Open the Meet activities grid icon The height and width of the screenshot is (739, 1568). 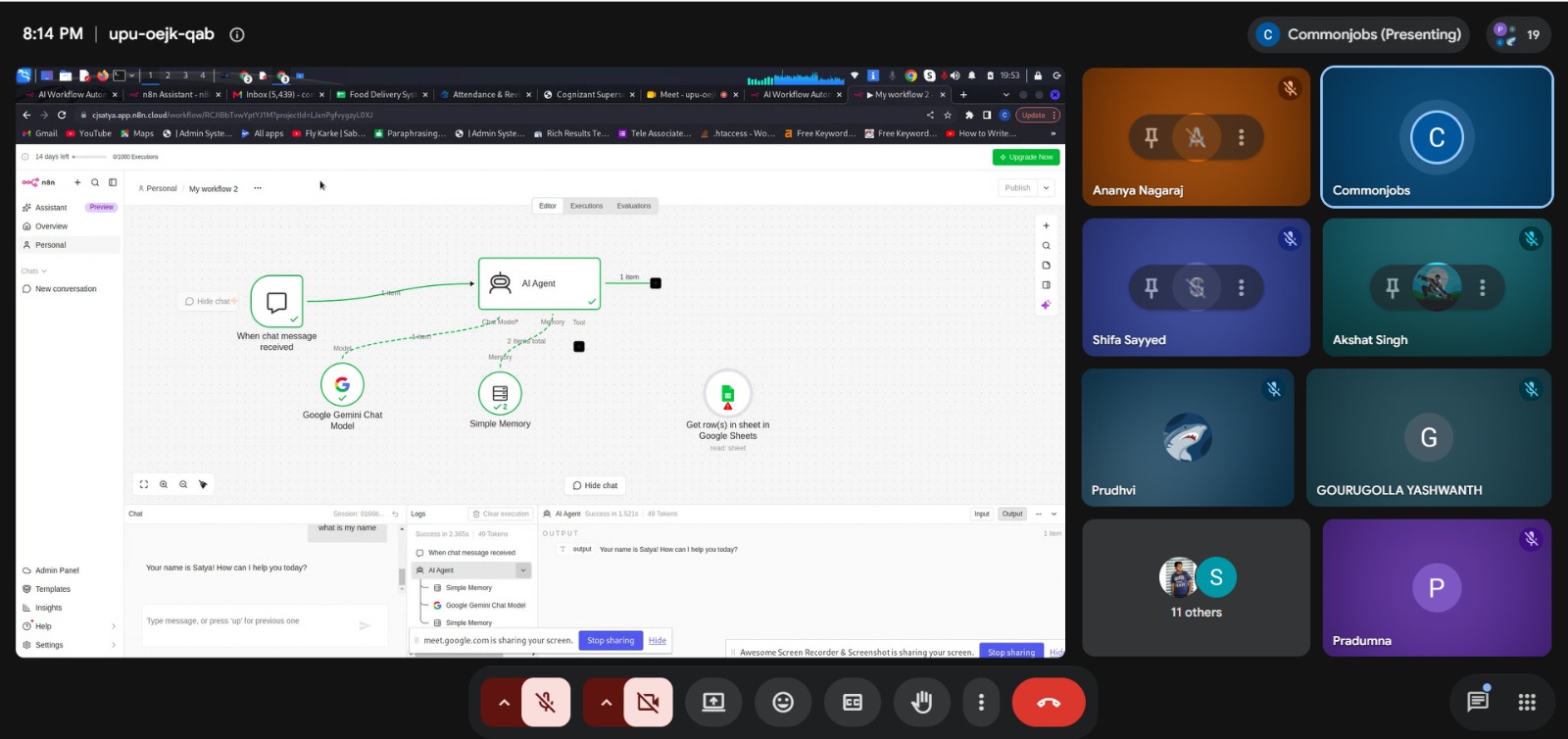(1527, 702)
